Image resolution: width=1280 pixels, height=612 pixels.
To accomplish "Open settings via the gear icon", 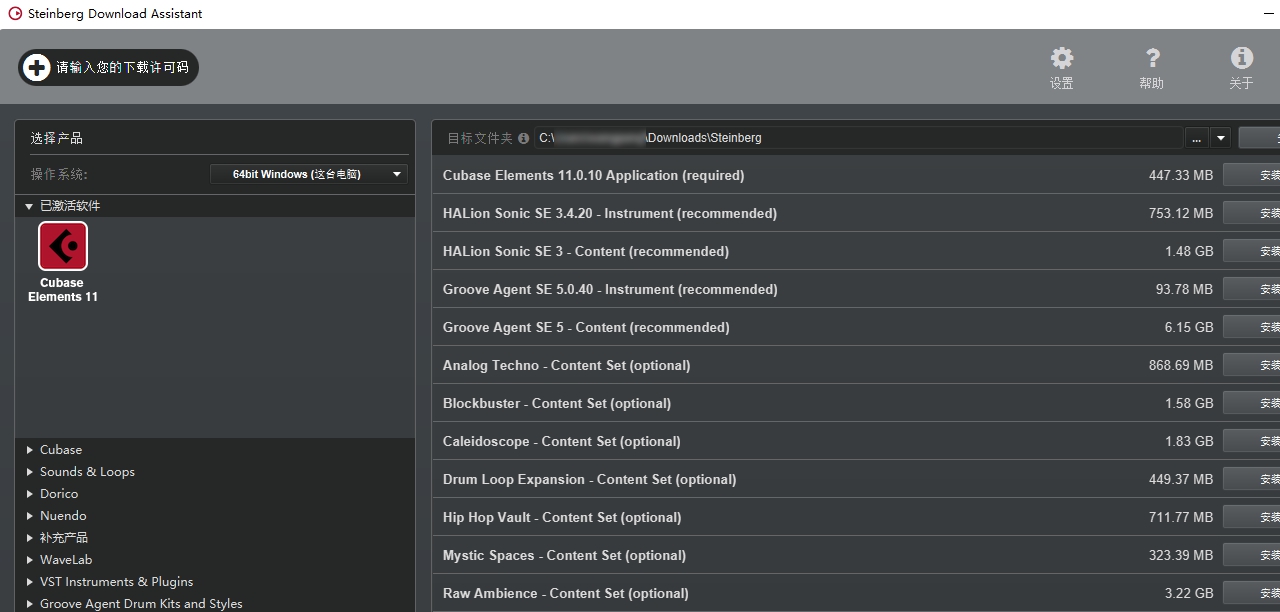I will [1061, 58].
